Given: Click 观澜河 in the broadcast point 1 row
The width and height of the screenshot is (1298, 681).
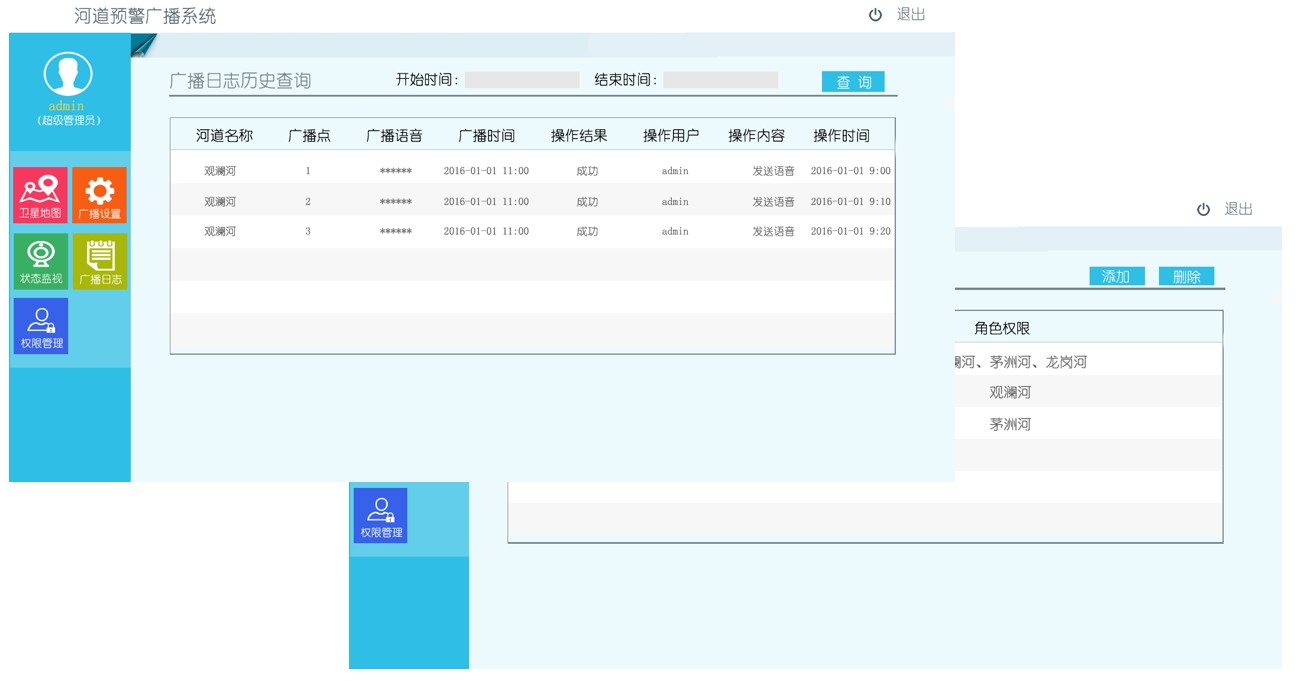Looking at the screenshot, I should [x=220, y=171].
